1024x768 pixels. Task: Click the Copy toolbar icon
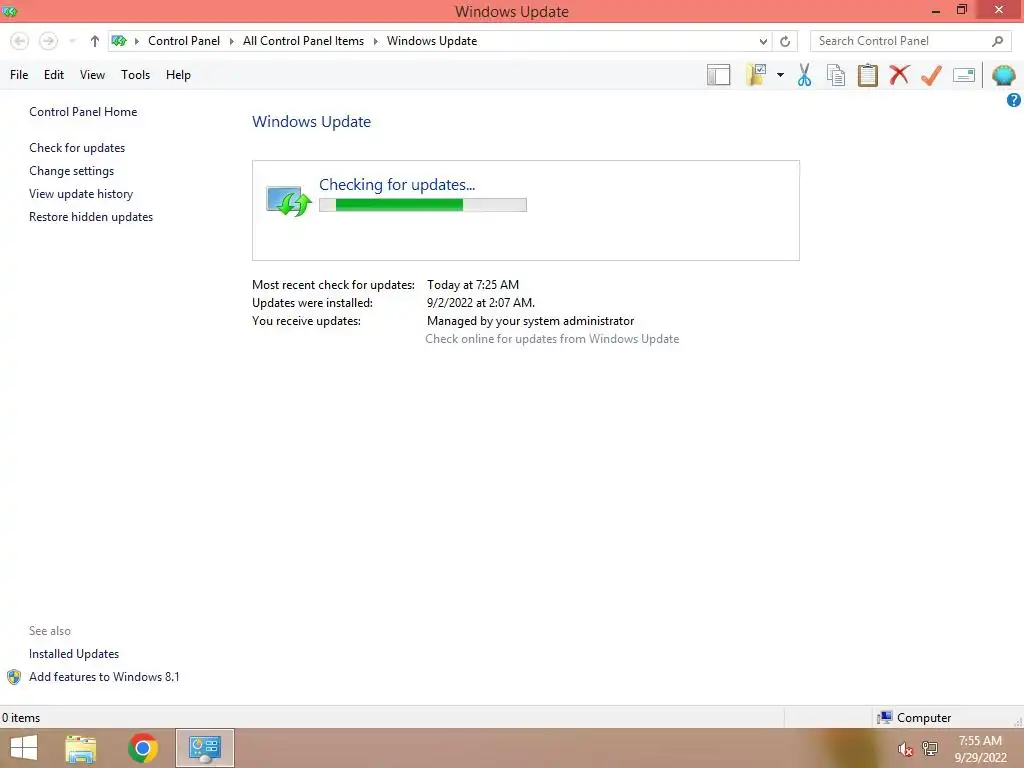(x=836, y=75)
